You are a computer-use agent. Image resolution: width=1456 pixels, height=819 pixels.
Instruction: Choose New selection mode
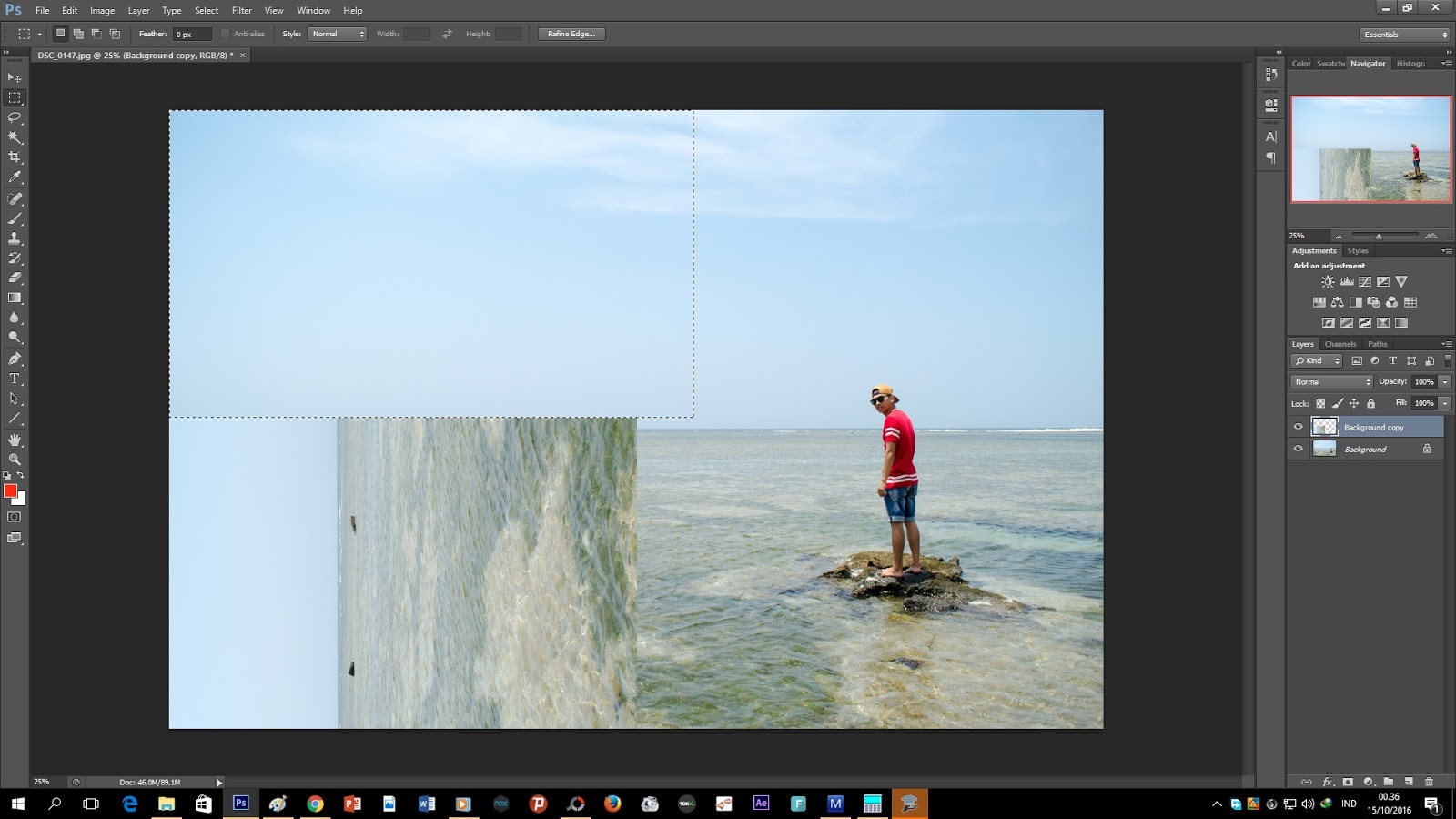tap(60, 34)
